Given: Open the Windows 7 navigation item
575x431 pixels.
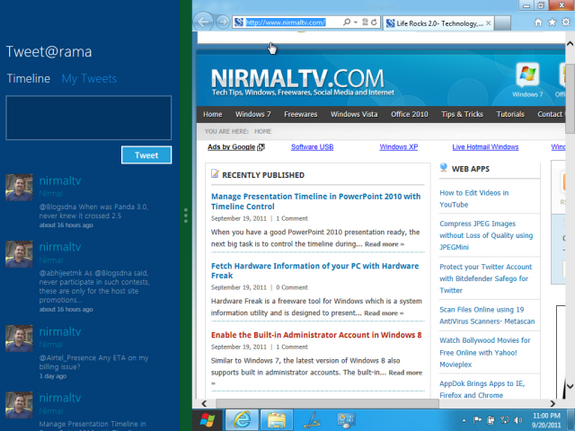Looking at the screenshot, I should point(253,114).
